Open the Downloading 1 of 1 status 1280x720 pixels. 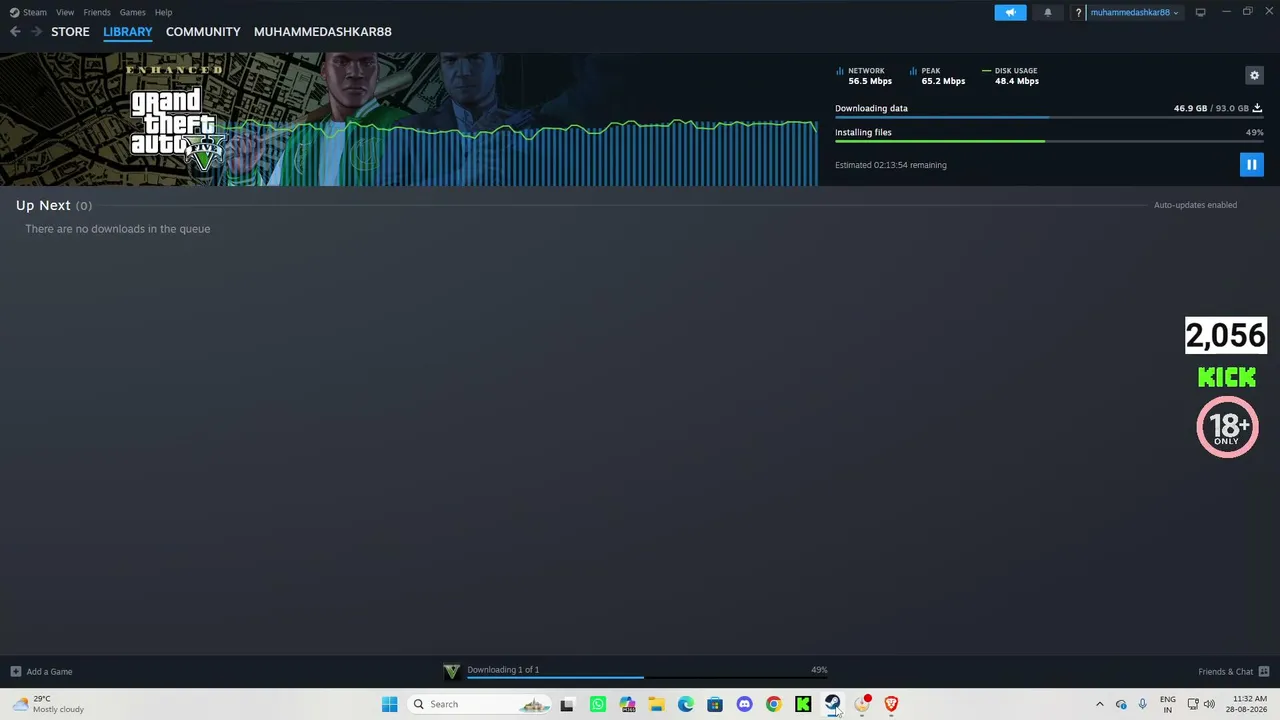pos(503,670)
